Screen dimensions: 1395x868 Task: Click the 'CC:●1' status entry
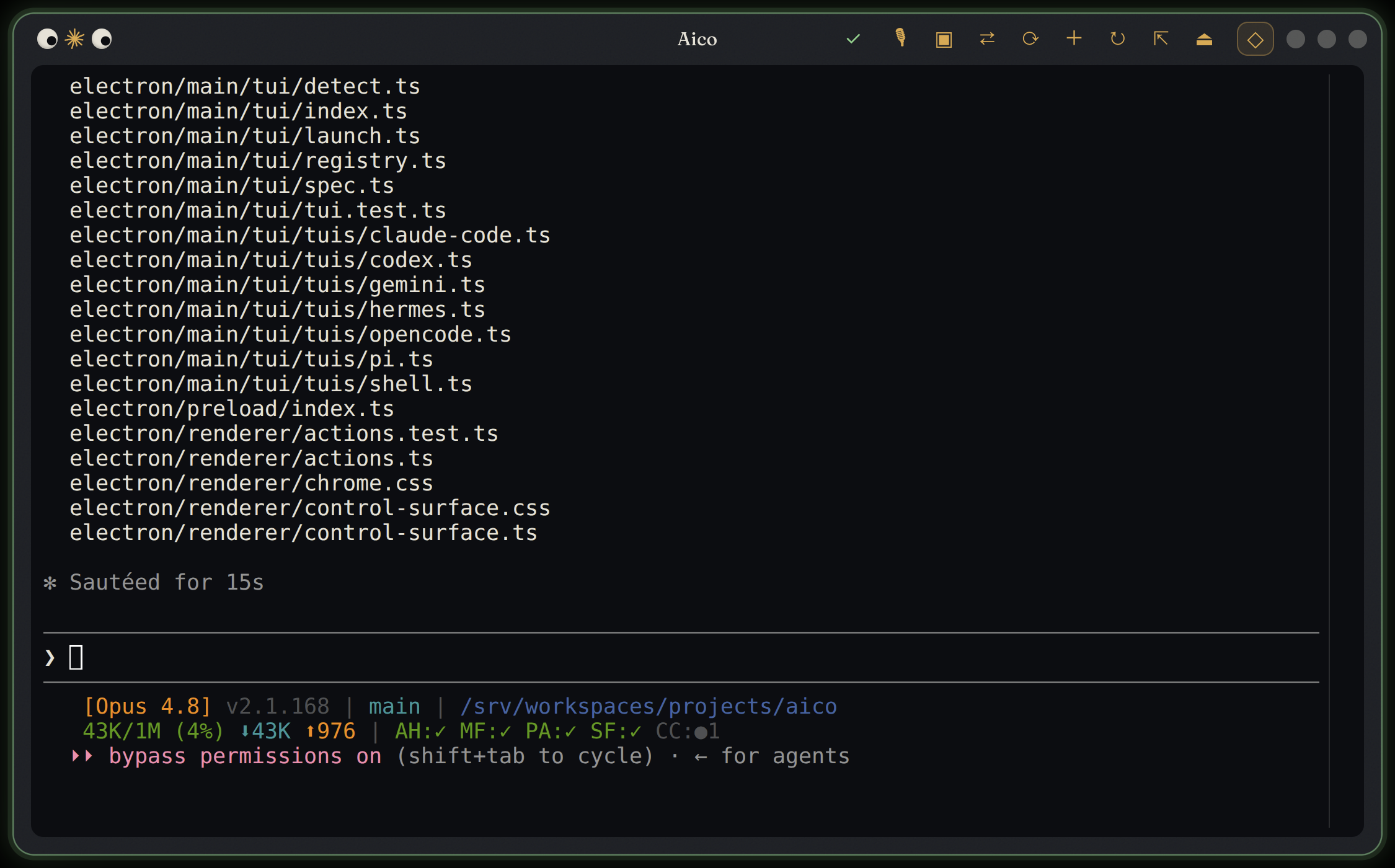[x=688, y=731]
